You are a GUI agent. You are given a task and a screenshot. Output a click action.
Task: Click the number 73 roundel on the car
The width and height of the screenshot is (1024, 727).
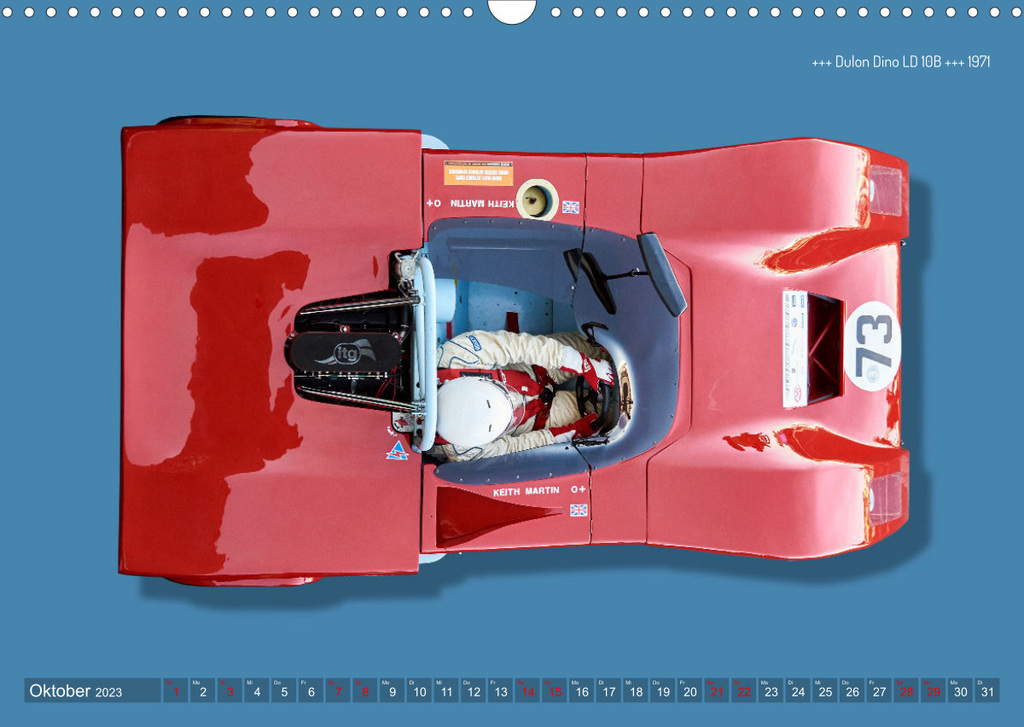(x=872, y=346)
